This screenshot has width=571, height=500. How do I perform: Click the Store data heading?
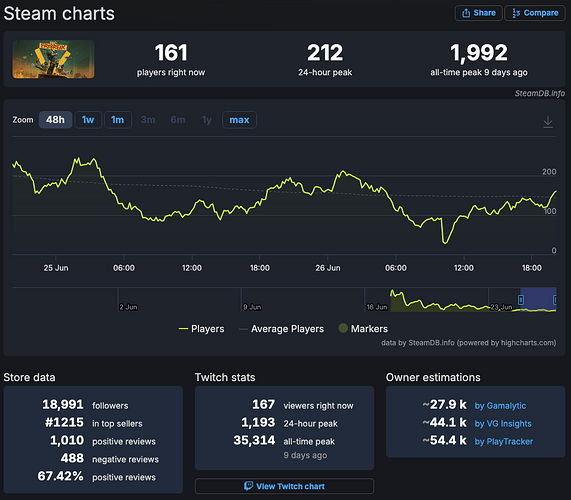tap(29, 377)
